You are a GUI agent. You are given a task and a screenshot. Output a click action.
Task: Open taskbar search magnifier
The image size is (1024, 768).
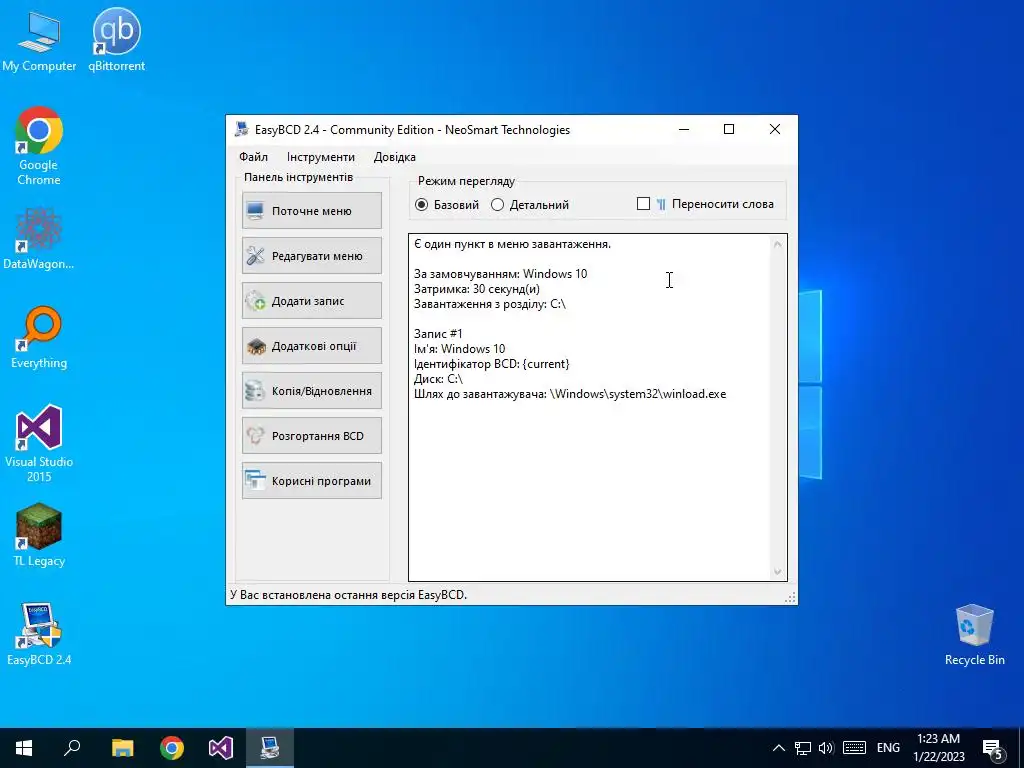[72, 748]
